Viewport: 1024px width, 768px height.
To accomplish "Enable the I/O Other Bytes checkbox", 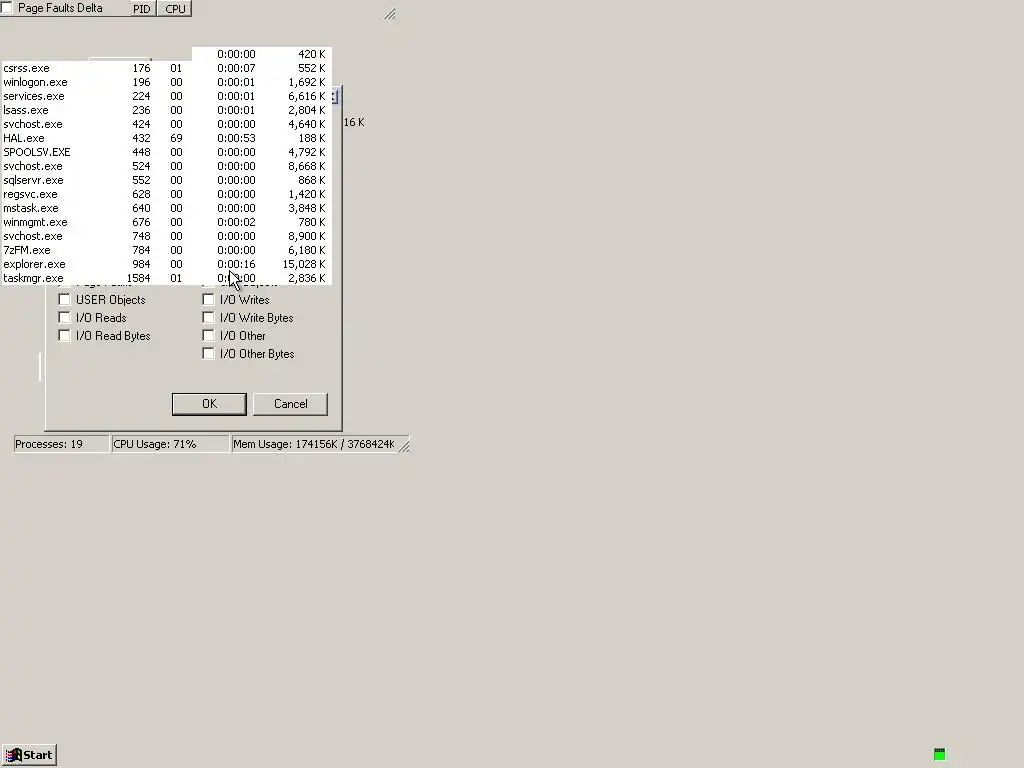I will [208, 354].
